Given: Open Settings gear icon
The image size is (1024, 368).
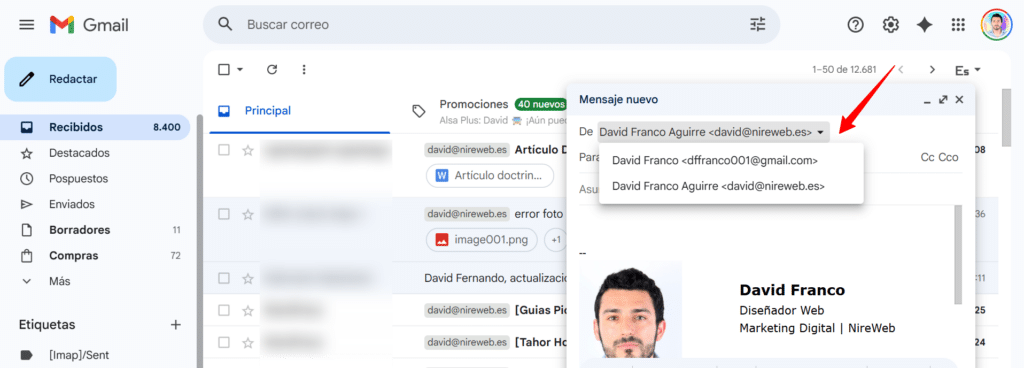Looking at the screenshot, I should (x=891, y=25).
